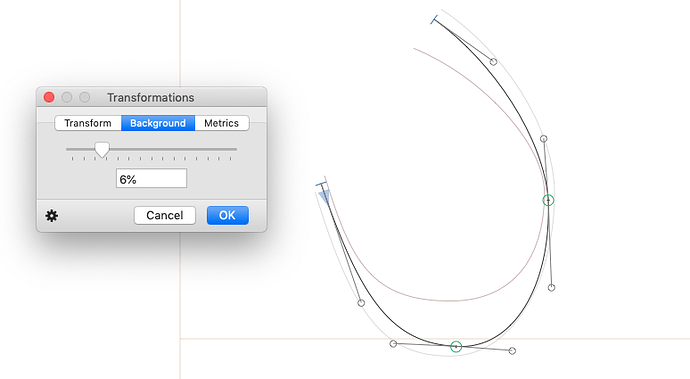Close the Transformations window with red button

pyautogui.click(x=49, y=97)
